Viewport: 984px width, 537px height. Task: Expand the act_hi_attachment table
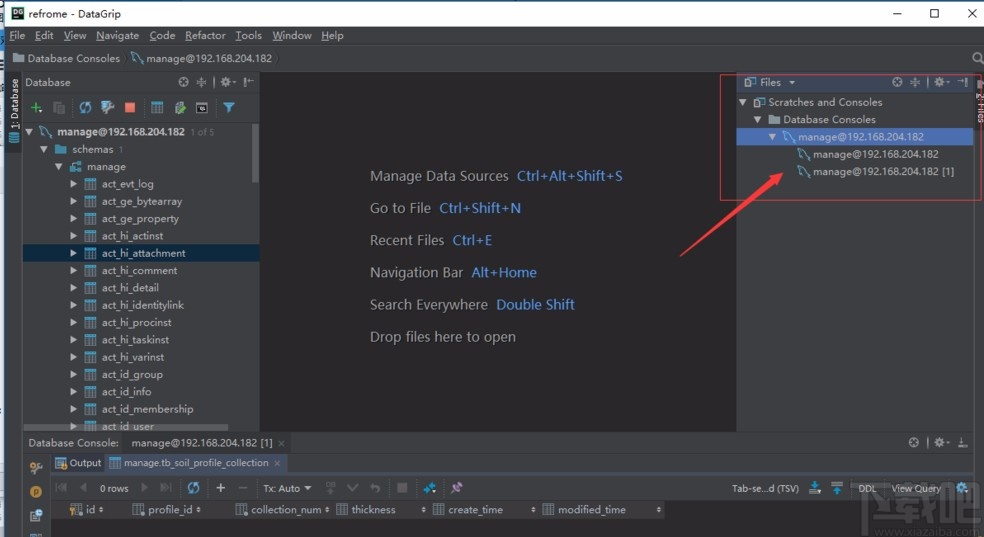(73, 253)
